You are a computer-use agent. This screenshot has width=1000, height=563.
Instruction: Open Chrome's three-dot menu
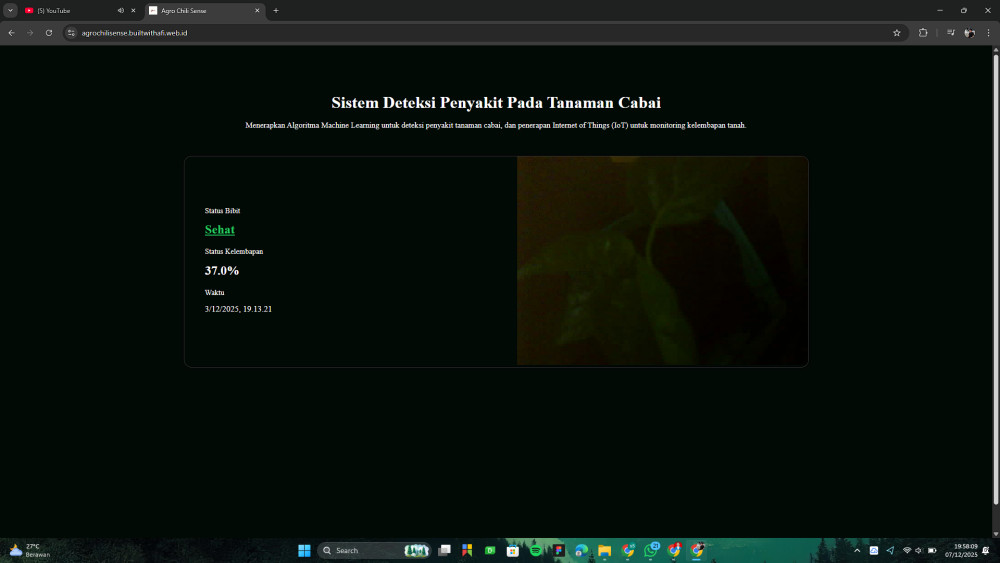pos(987,32)
